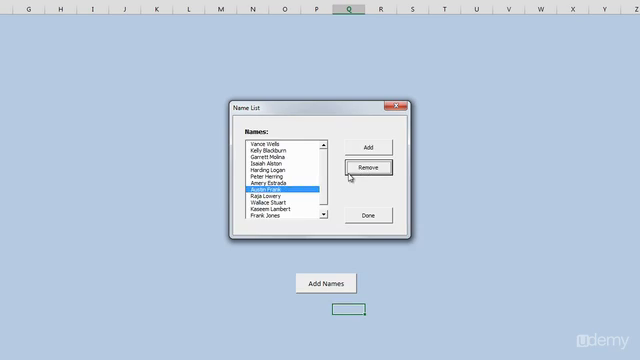Select Isaiah Alston in the list
The width and height of the screenshot is (640, 360).
pos(282,164)
